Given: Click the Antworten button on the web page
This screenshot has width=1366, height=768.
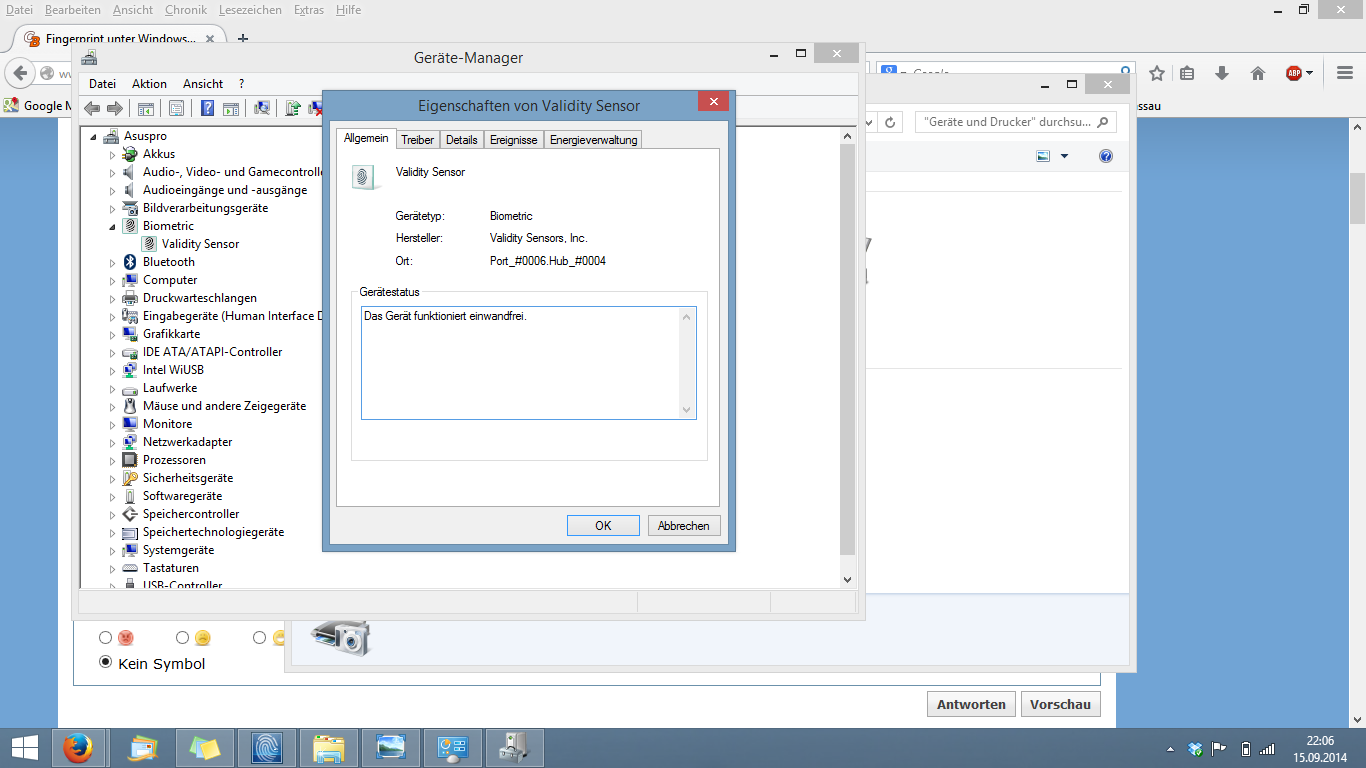Looking at the screenshot, I should [971, 704].
